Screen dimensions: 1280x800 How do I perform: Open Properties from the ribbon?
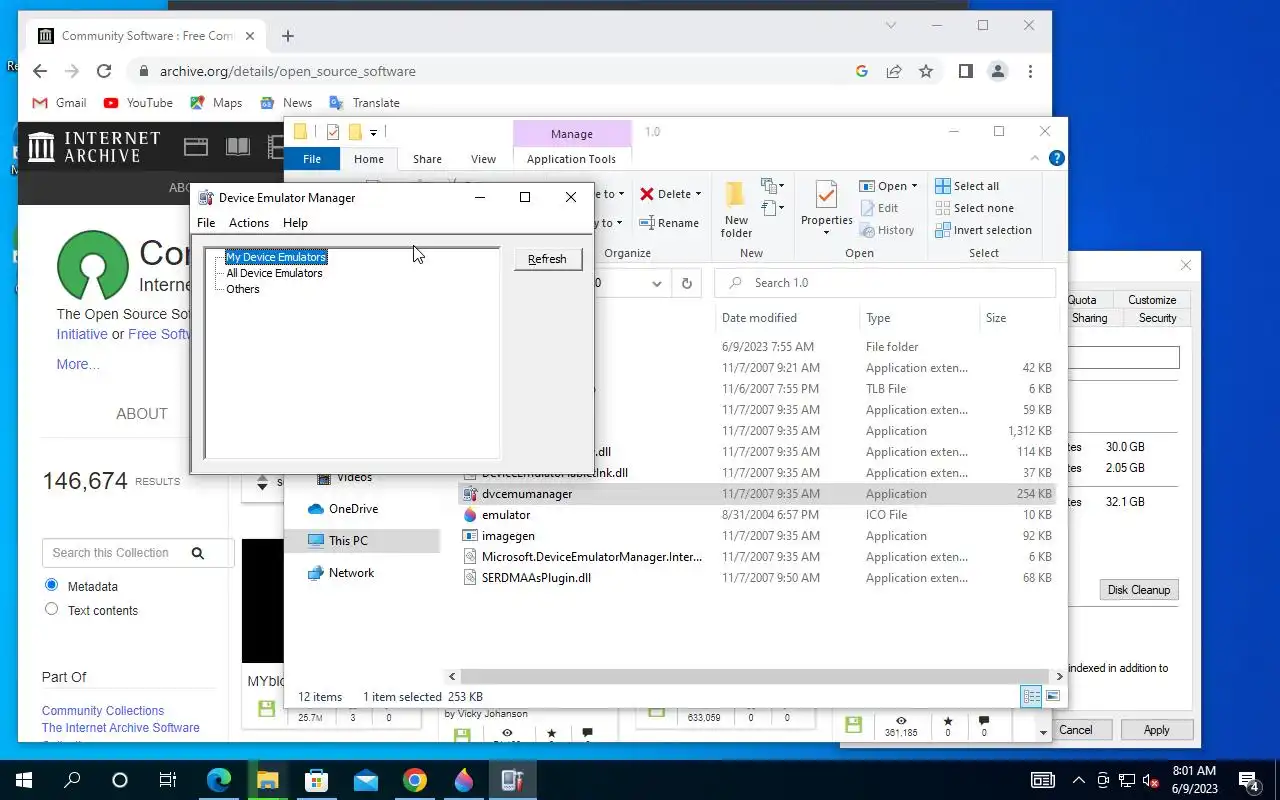[826, 204]
